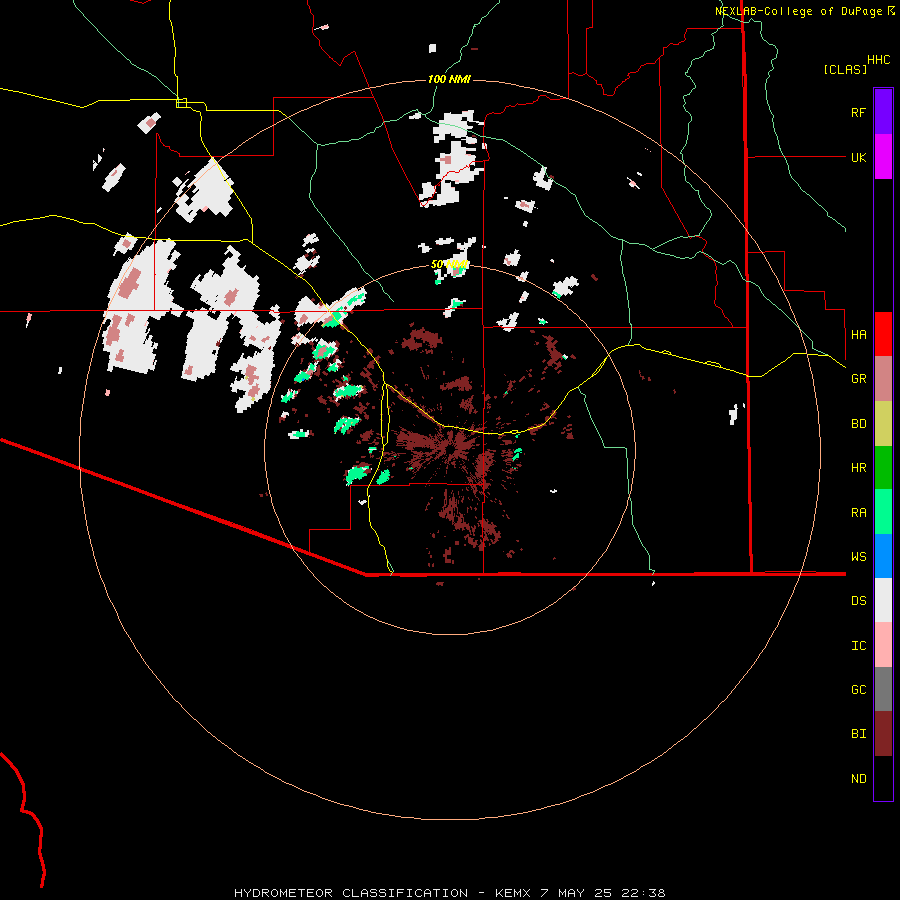Viewport: 900px width, 900px height.
Task: Click the HR legend label
Action: point(858,468)
